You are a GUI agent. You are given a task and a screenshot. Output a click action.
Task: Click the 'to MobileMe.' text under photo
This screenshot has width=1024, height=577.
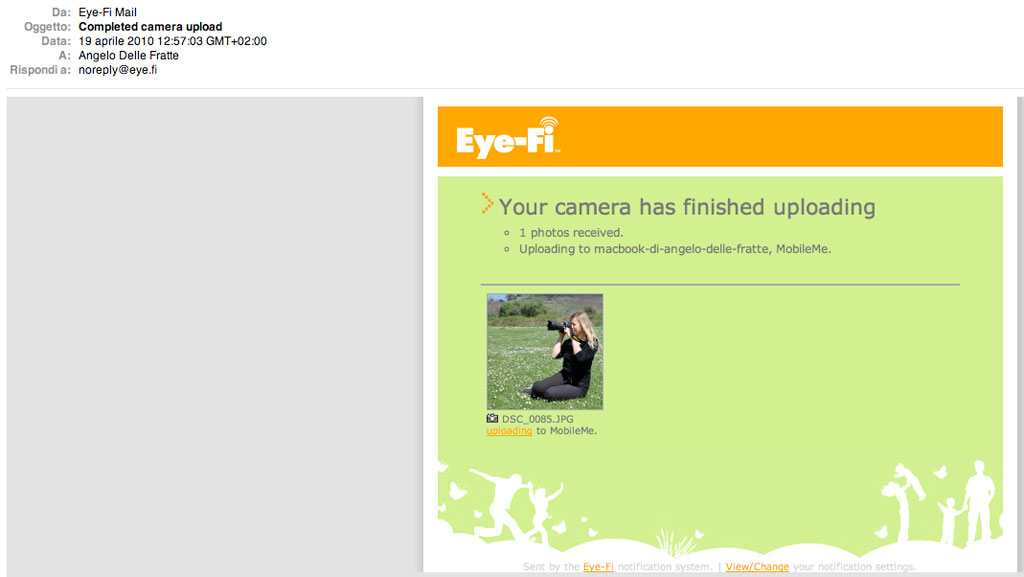566,431
